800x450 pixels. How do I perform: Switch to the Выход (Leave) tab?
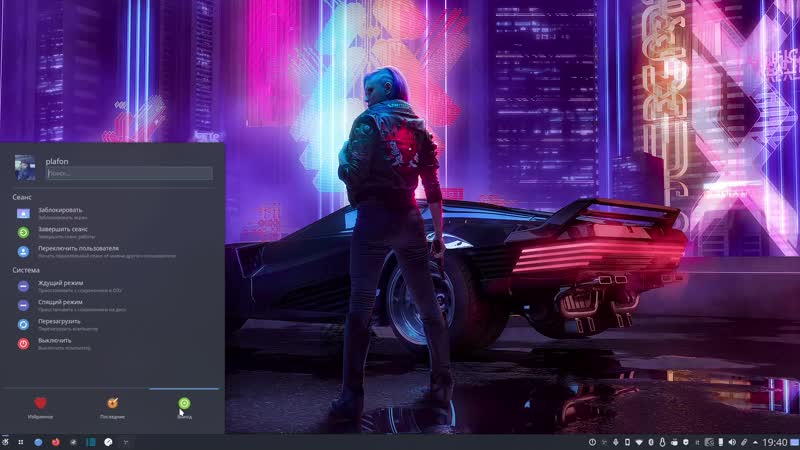click(x=184, y=408)
